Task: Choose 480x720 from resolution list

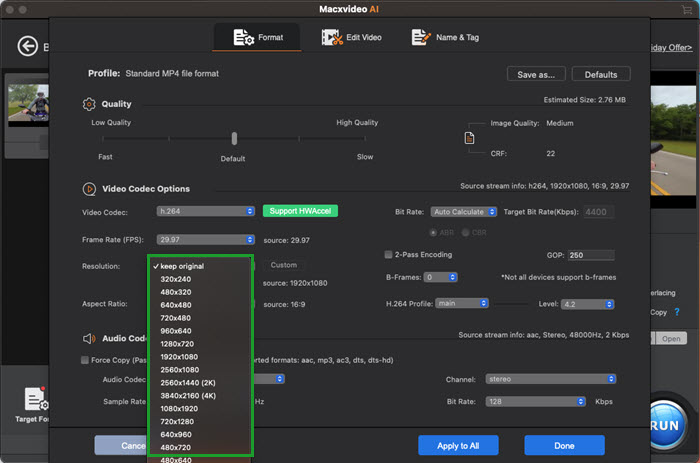Action: click(x=200, y=447)
